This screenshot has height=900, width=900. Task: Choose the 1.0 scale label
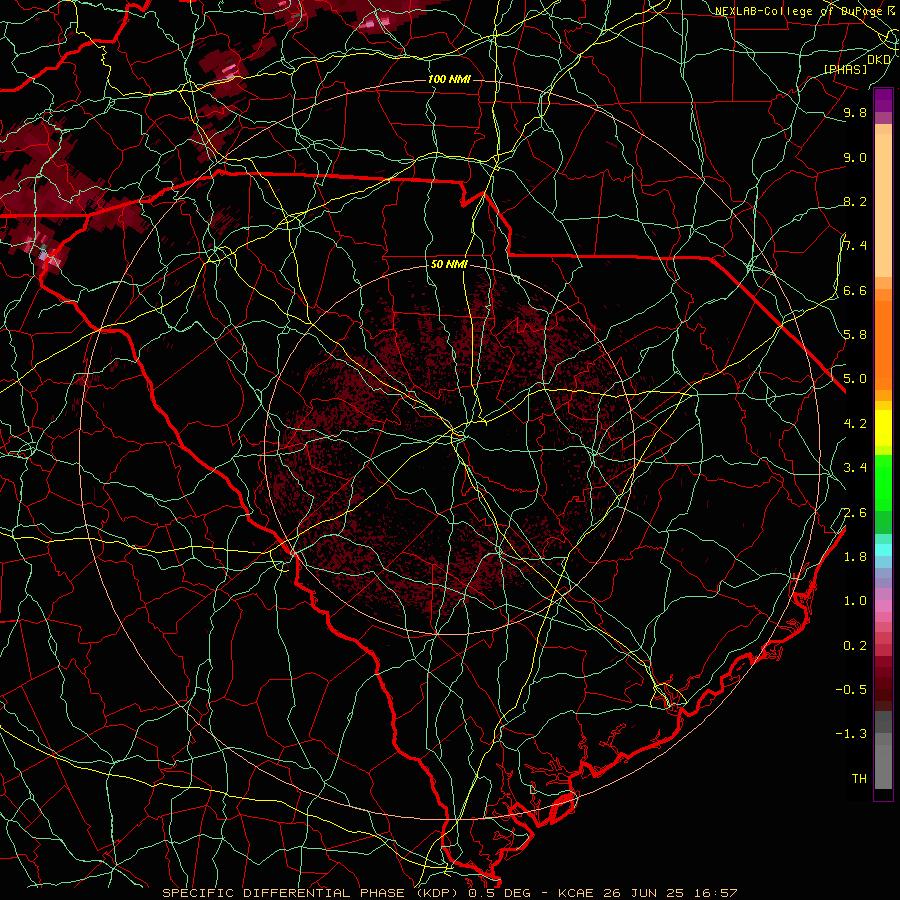pyautogui.click(x=855, y=601)
